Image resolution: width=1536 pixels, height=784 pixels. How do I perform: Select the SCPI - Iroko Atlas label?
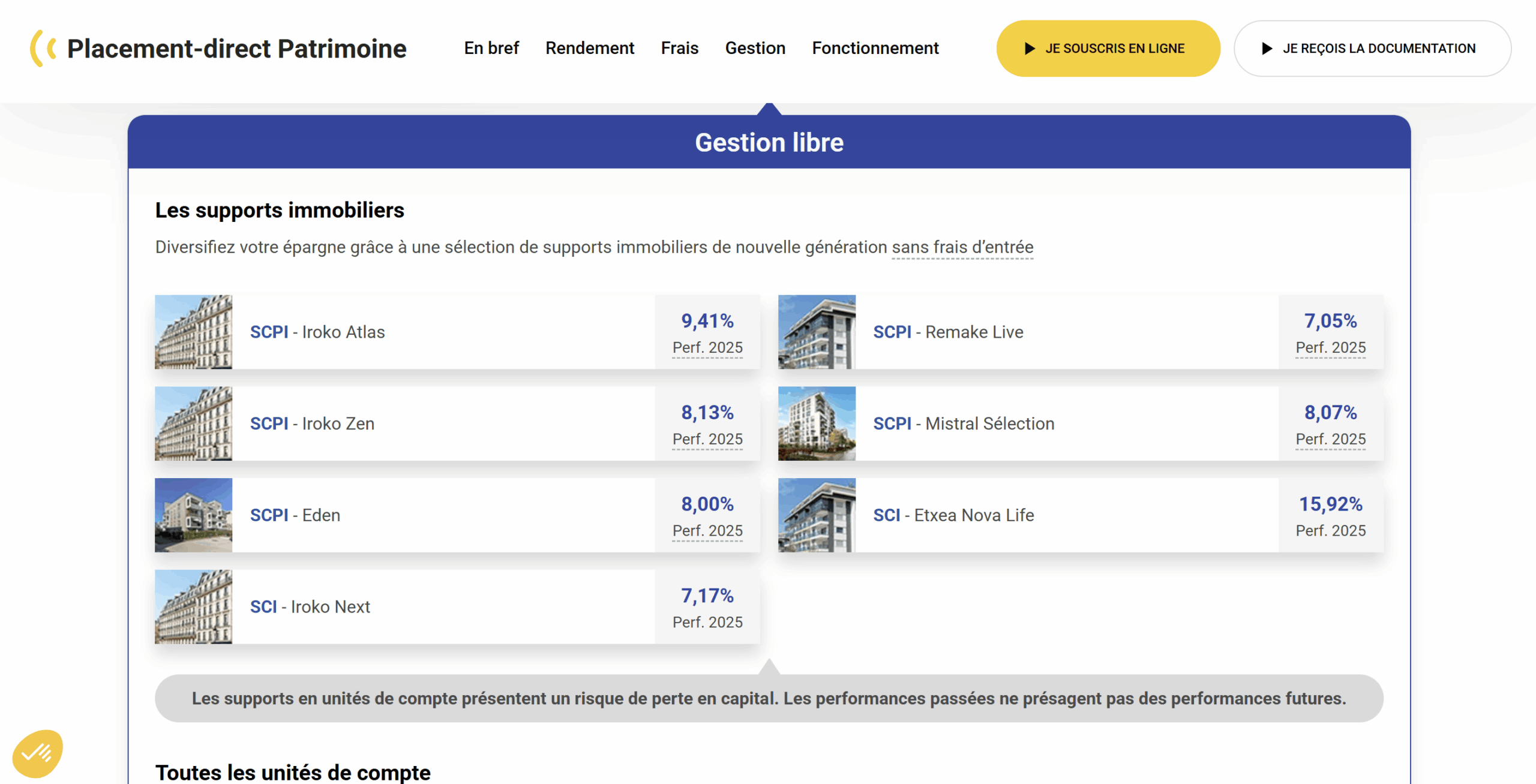click(x=317, y=332)
